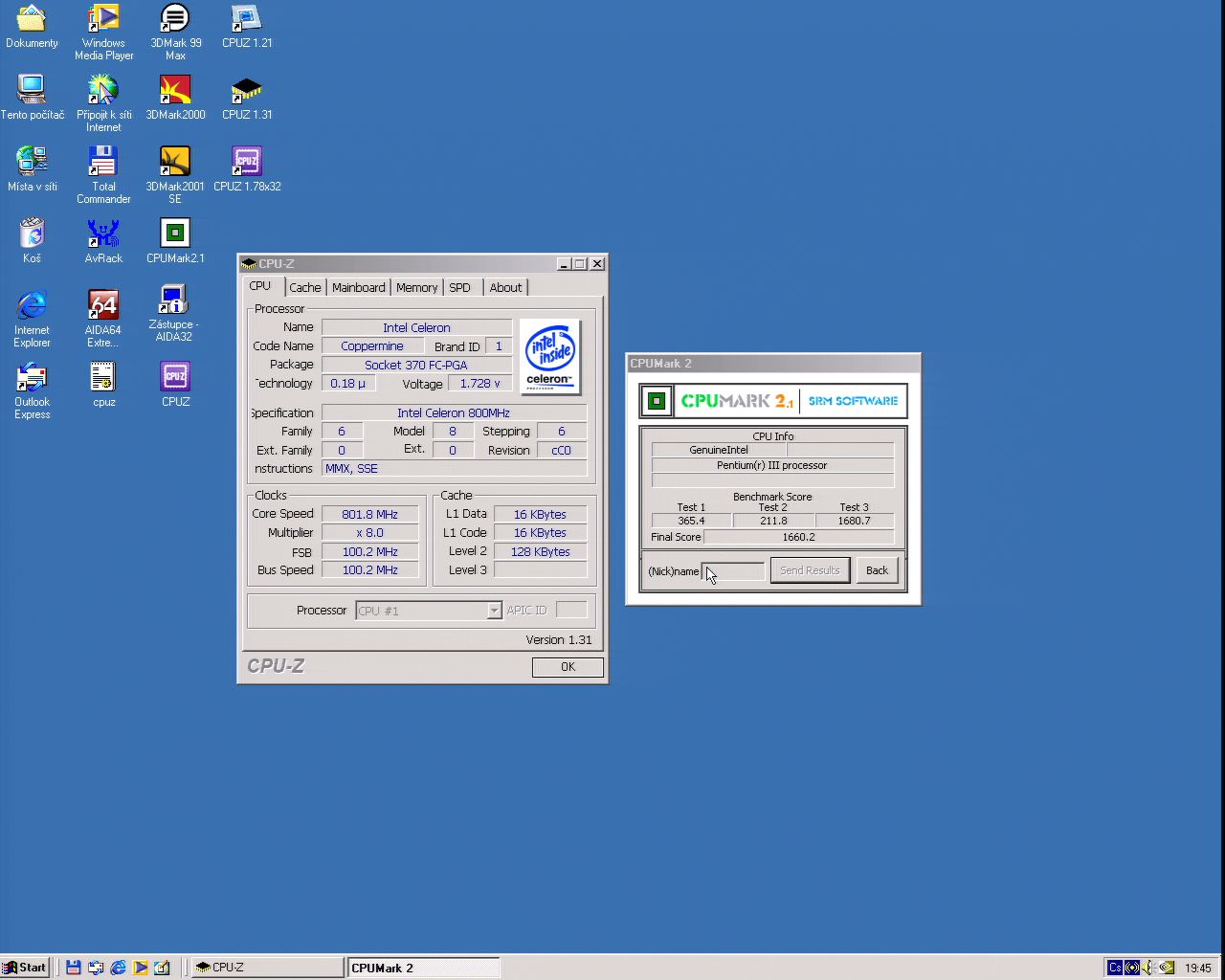Click the CPUMark 2.1 logo icon

pyautogui.click(x=657, y=401)
